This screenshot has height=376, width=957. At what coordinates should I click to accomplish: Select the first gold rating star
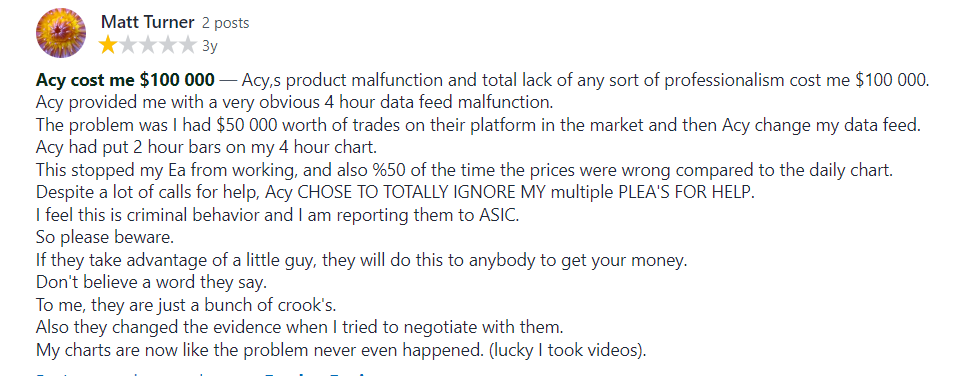[x=108, y=45]
